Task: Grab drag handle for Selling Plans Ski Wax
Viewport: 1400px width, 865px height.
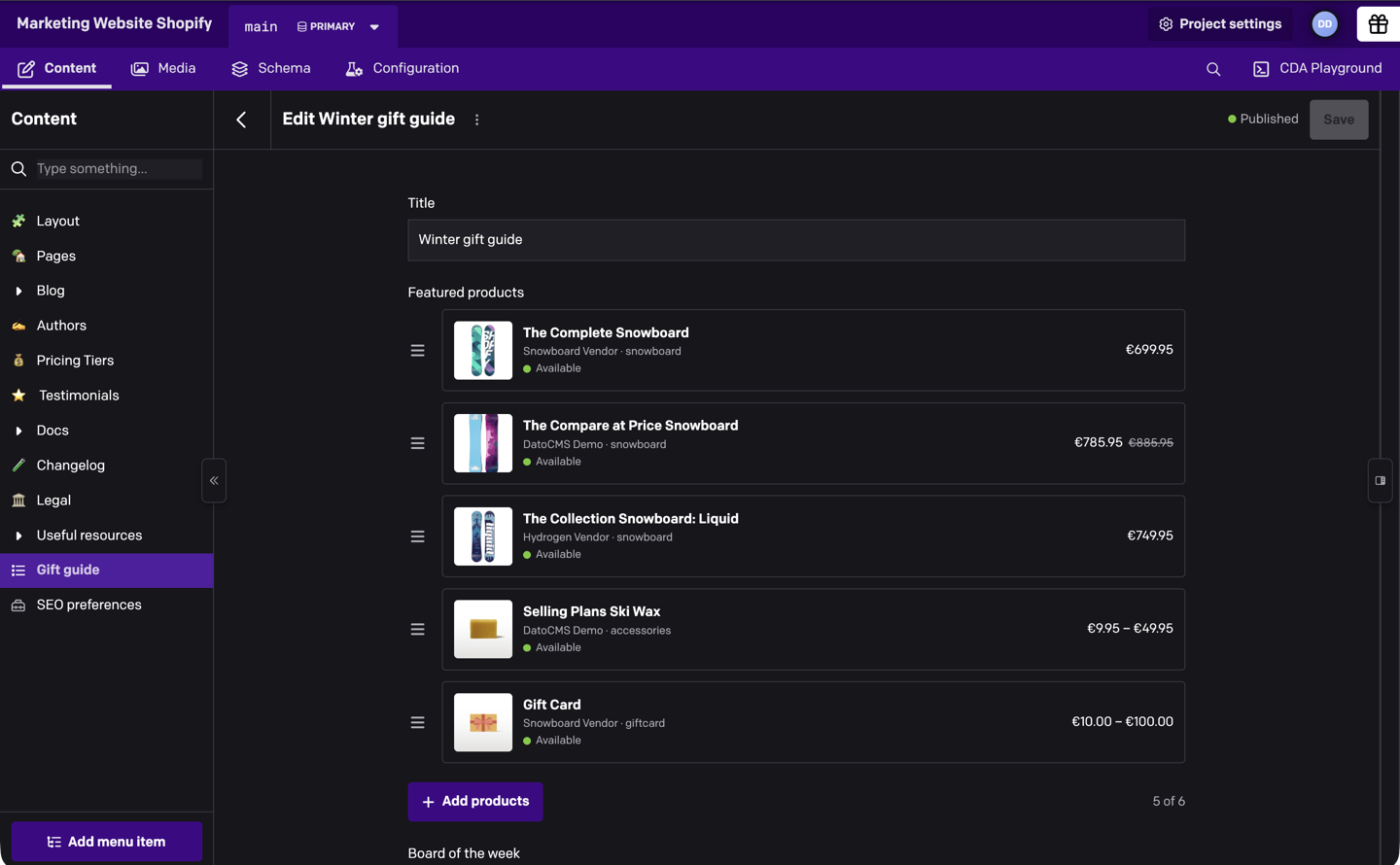Action: coord(417,630)
